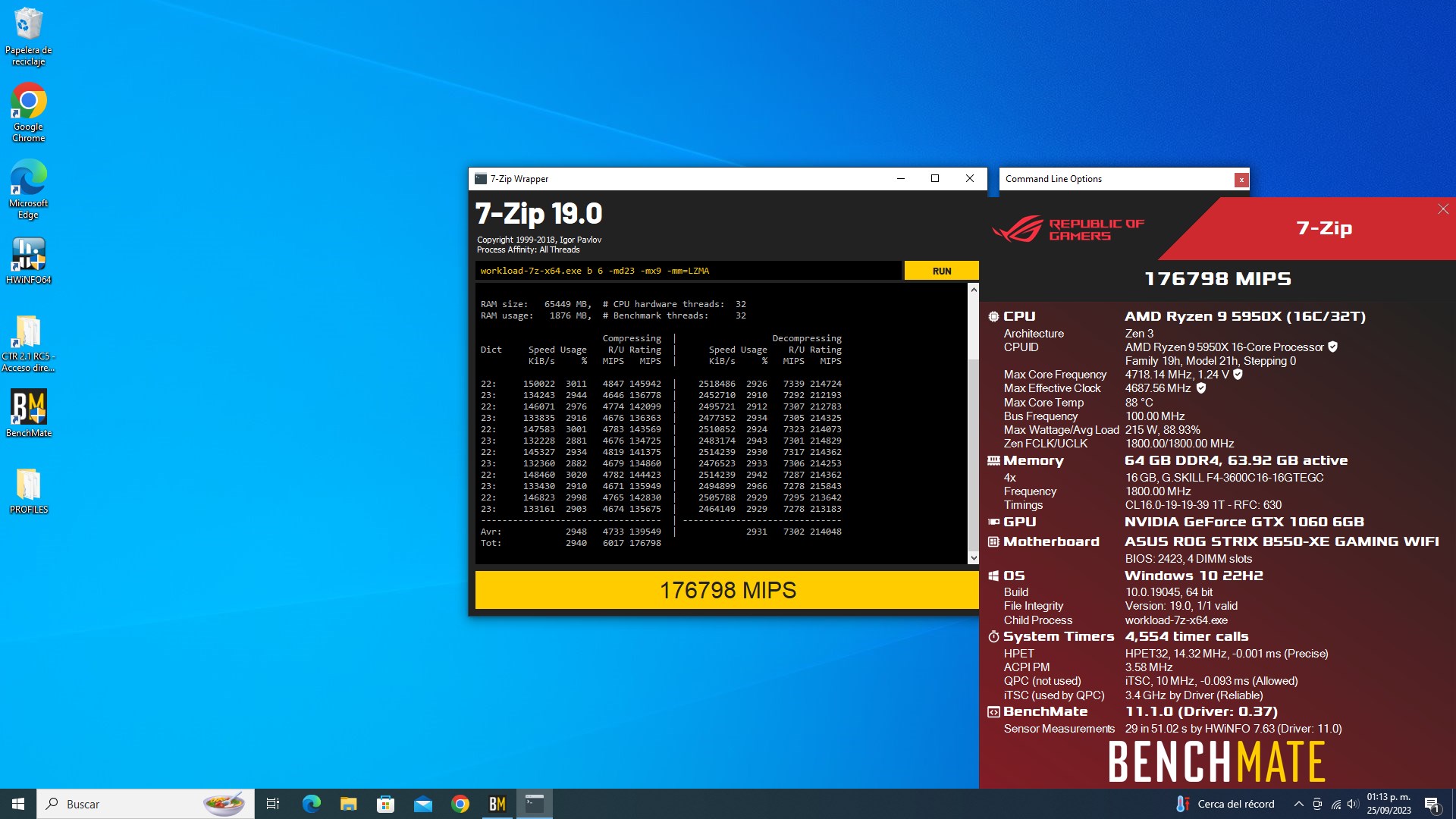
Task: Open the CTR 2.1 RC5 shortcut folder
Action: click(28, 343)
